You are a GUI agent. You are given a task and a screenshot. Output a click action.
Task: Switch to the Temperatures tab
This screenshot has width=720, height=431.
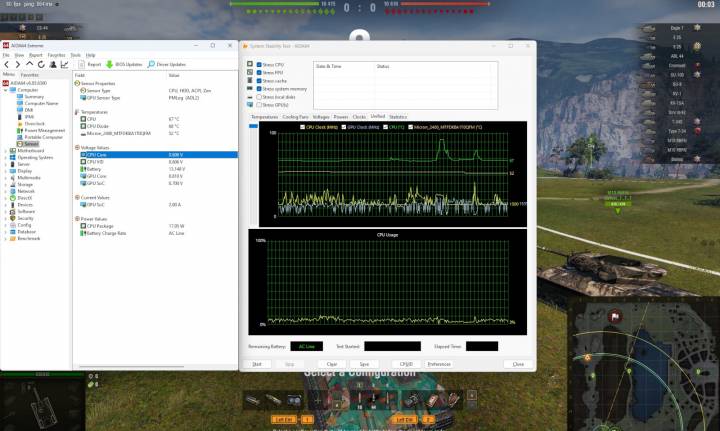[264, 117]
